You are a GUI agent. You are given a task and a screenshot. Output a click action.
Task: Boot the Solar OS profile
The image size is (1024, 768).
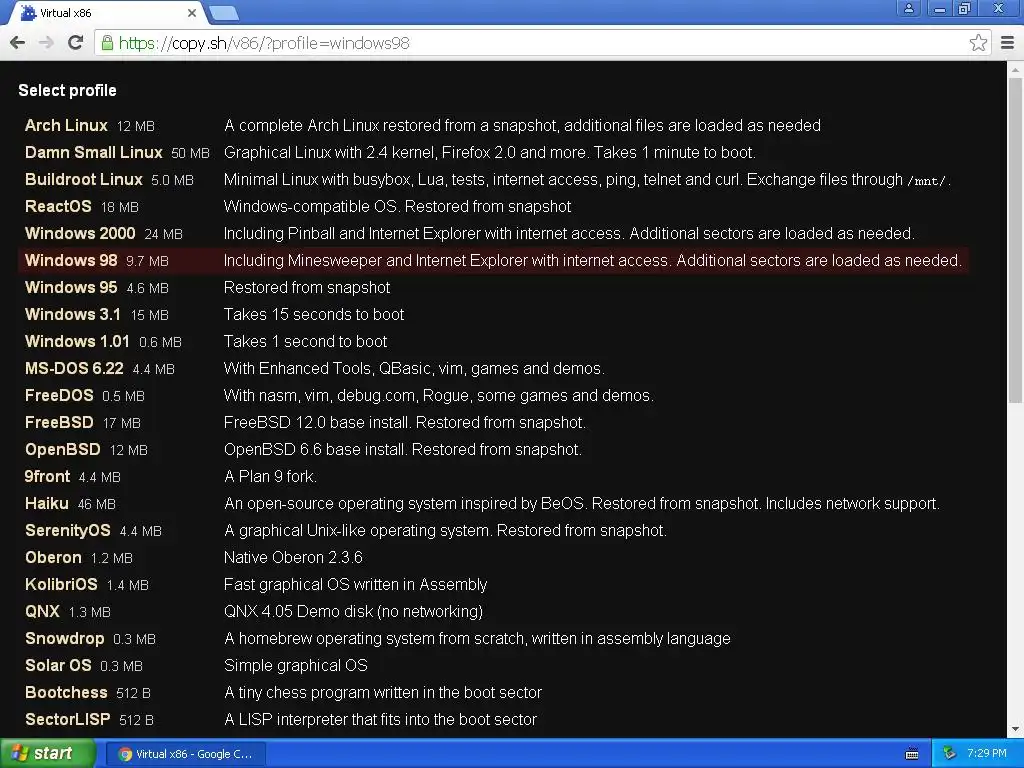click(57, 665)
